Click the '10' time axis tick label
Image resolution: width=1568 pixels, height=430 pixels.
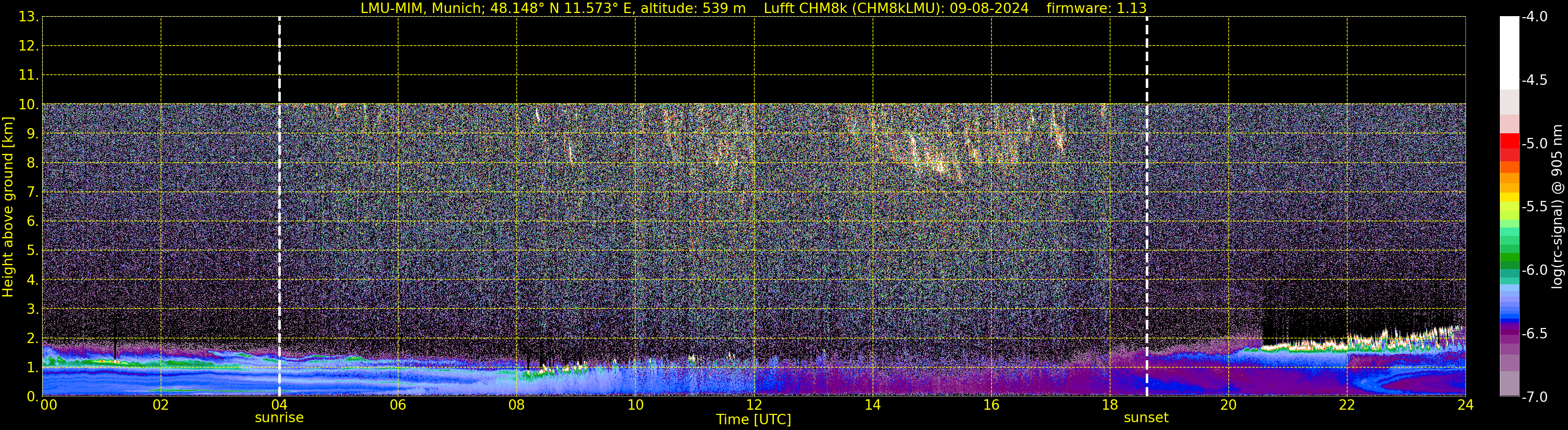coord(636,405)
